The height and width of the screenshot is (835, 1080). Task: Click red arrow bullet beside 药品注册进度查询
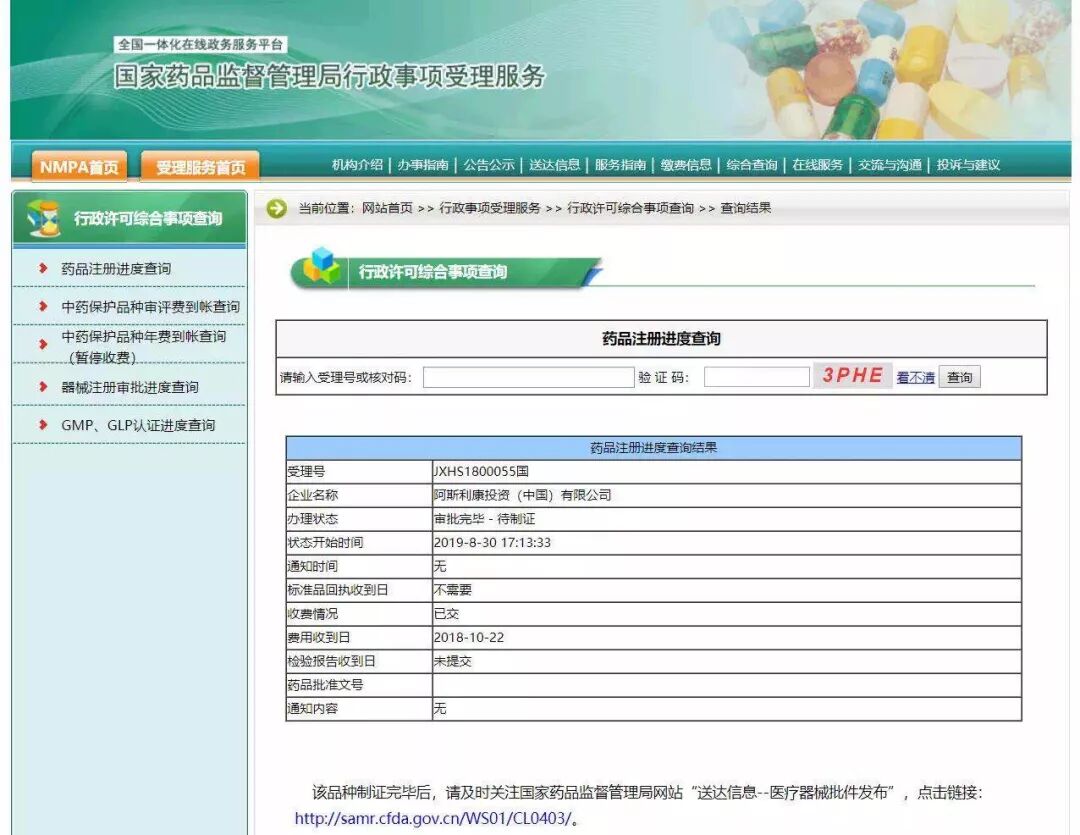[x=43, y=268]
